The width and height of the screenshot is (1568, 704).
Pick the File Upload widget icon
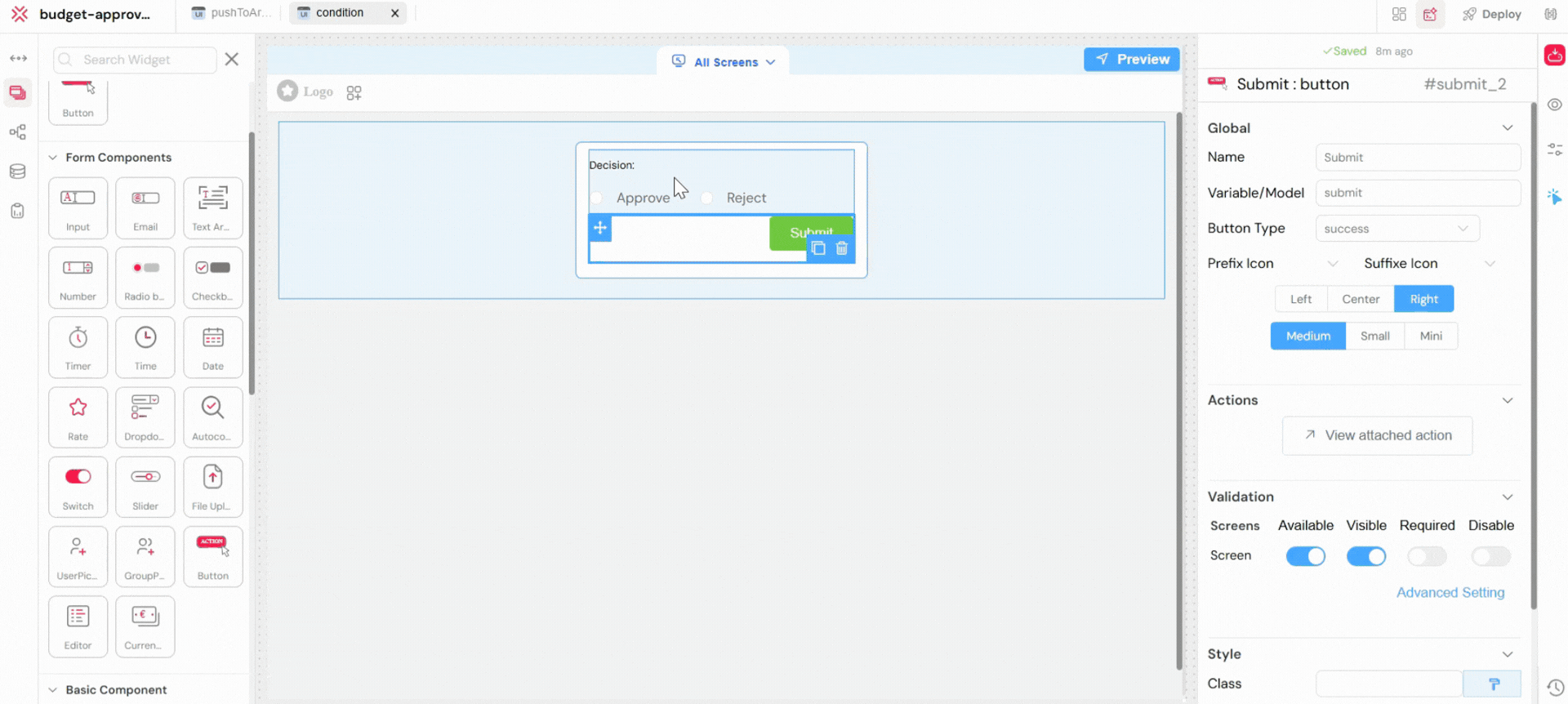212,486
